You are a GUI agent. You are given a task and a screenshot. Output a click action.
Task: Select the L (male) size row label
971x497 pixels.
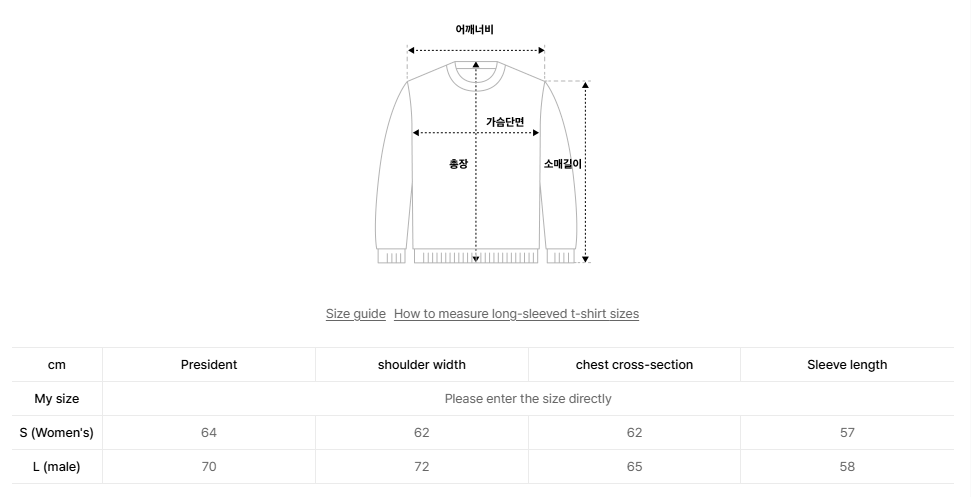tap(57, 467)
